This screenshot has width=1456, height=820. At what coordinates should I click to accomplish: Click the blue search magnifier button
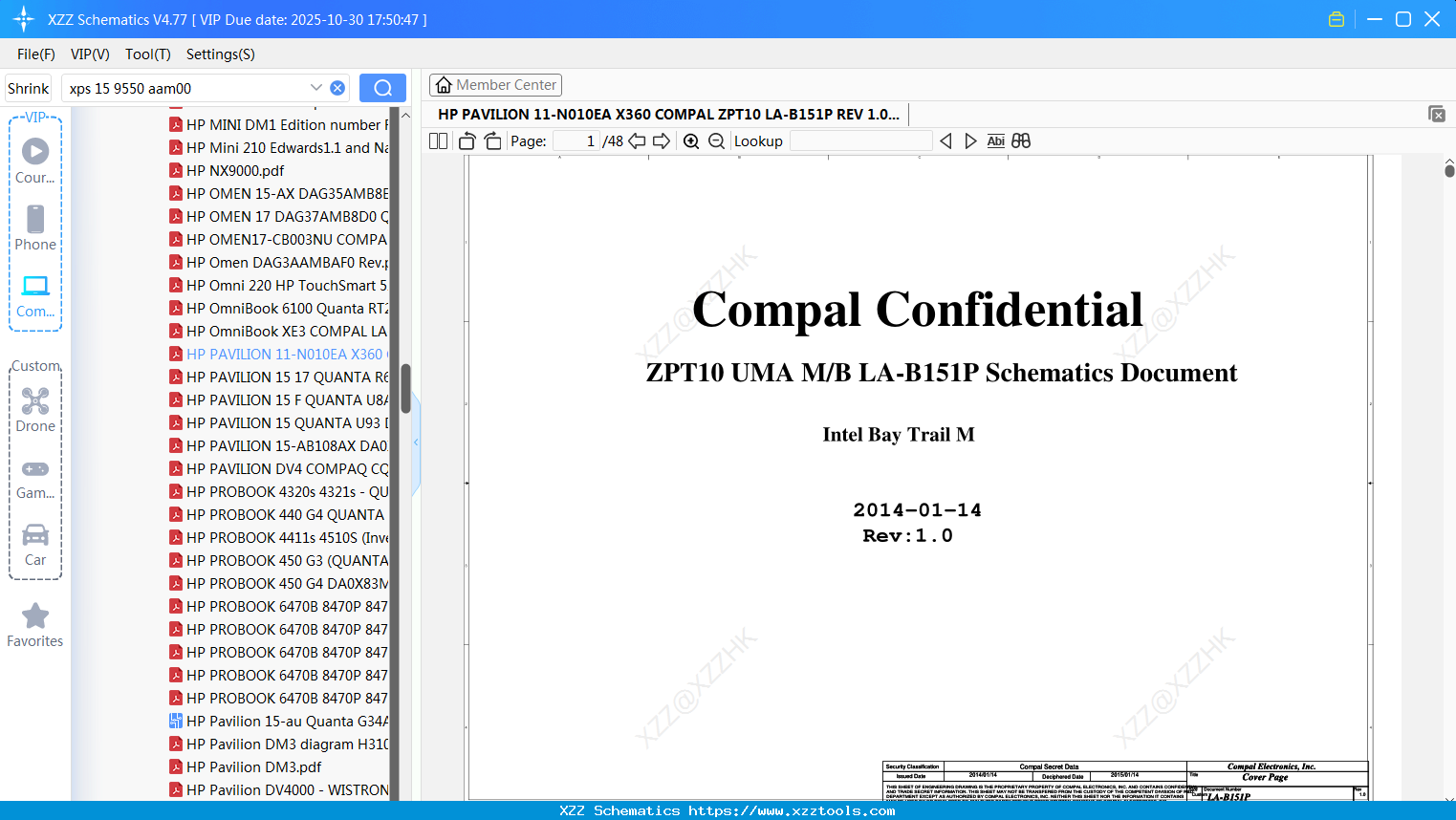tap(382, 88)
